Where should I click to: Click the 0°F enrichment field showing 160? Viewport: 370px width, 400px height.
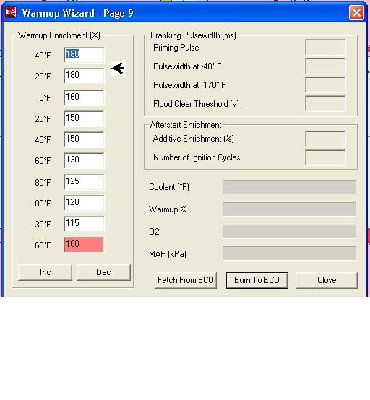[84, 98]
